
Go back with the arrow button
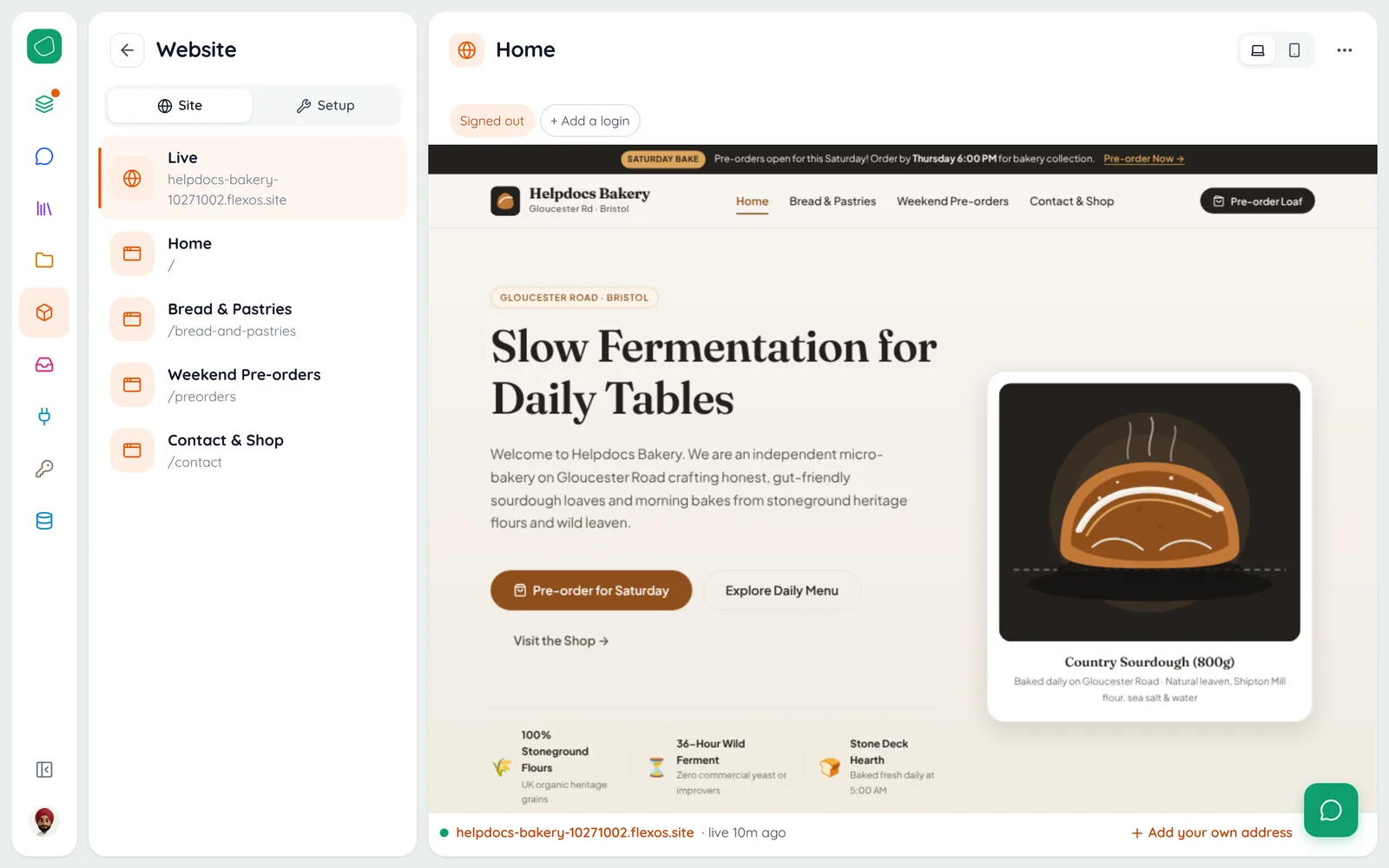pos(127,50)
